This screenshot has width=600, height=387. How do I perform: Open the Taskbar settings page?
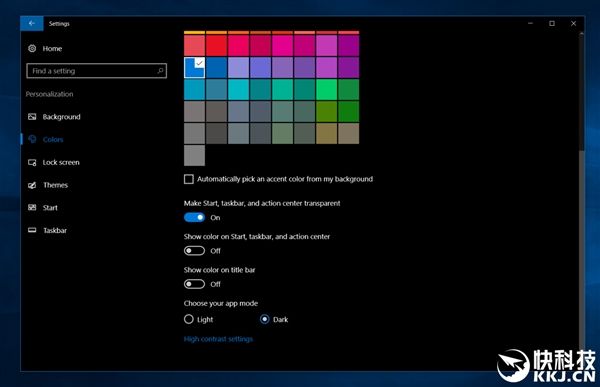tap(55, 230)
